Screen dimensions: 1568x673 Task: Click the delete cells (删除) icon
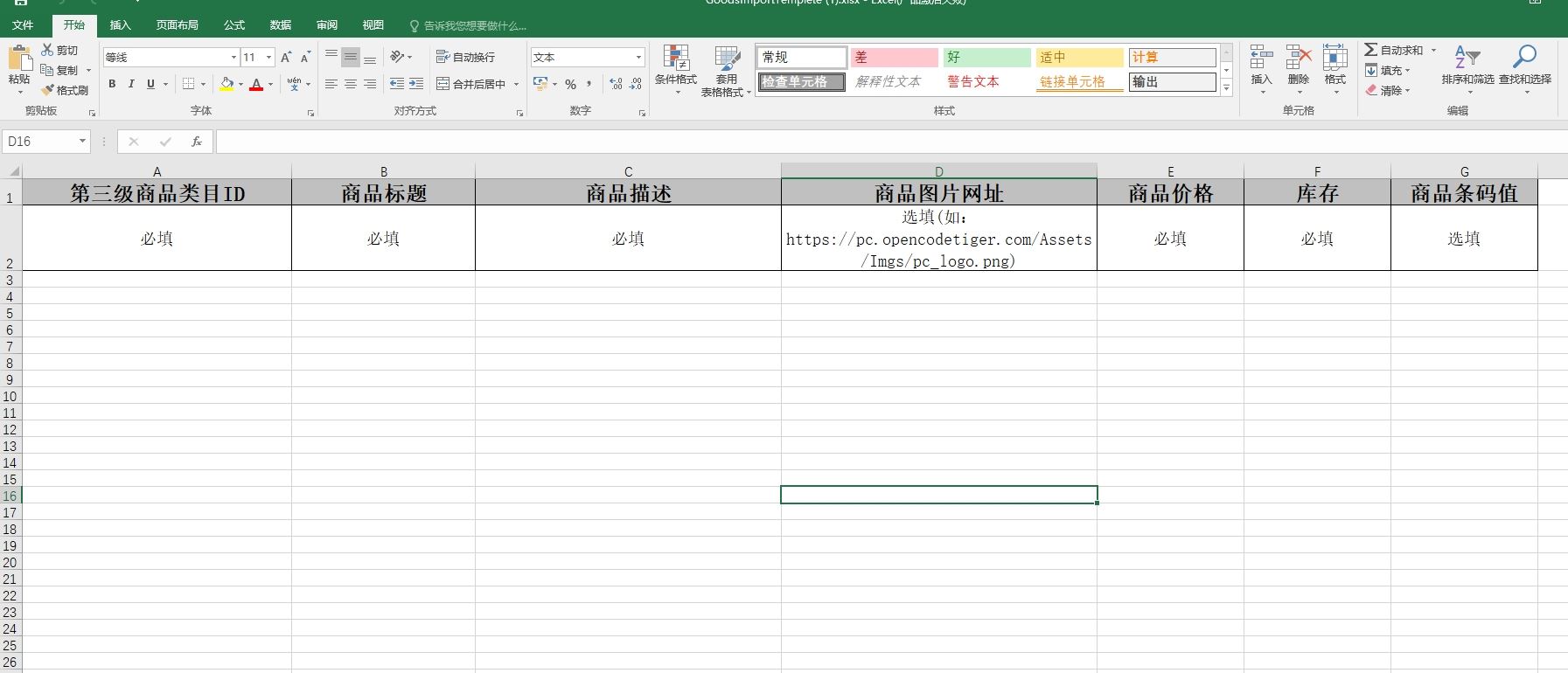coord(1298,59)
